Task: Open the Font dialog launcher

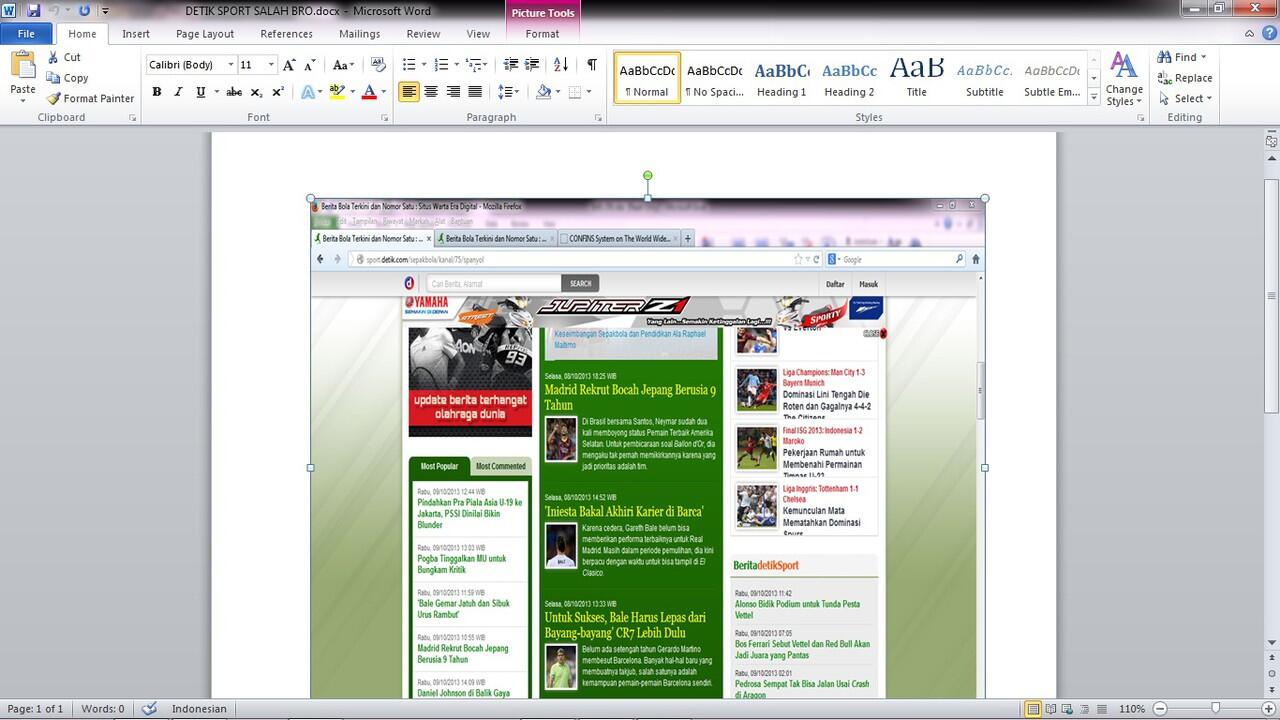Action: (x=385, y=118)
